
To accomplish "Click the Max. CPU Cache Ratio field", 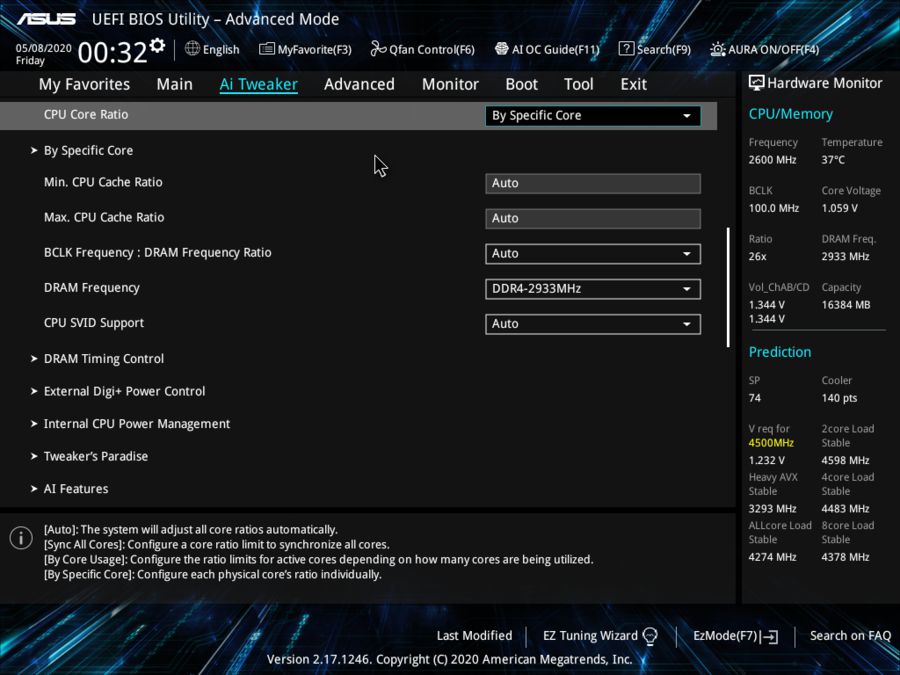I will pyautogui.click(x=593, y=219).
